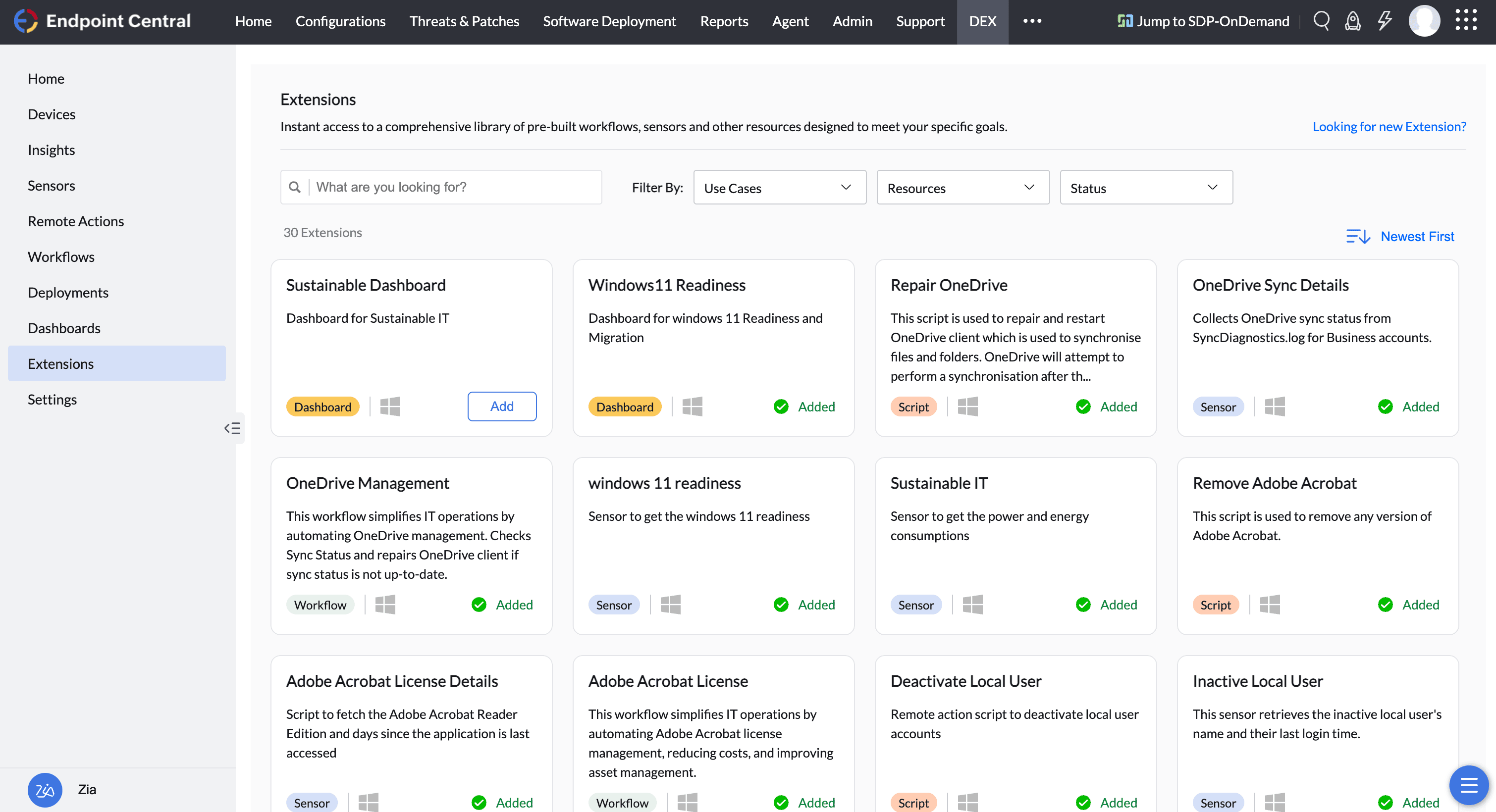
Task: Click the blue floating menu button
Action: (x=1468, y=786)
